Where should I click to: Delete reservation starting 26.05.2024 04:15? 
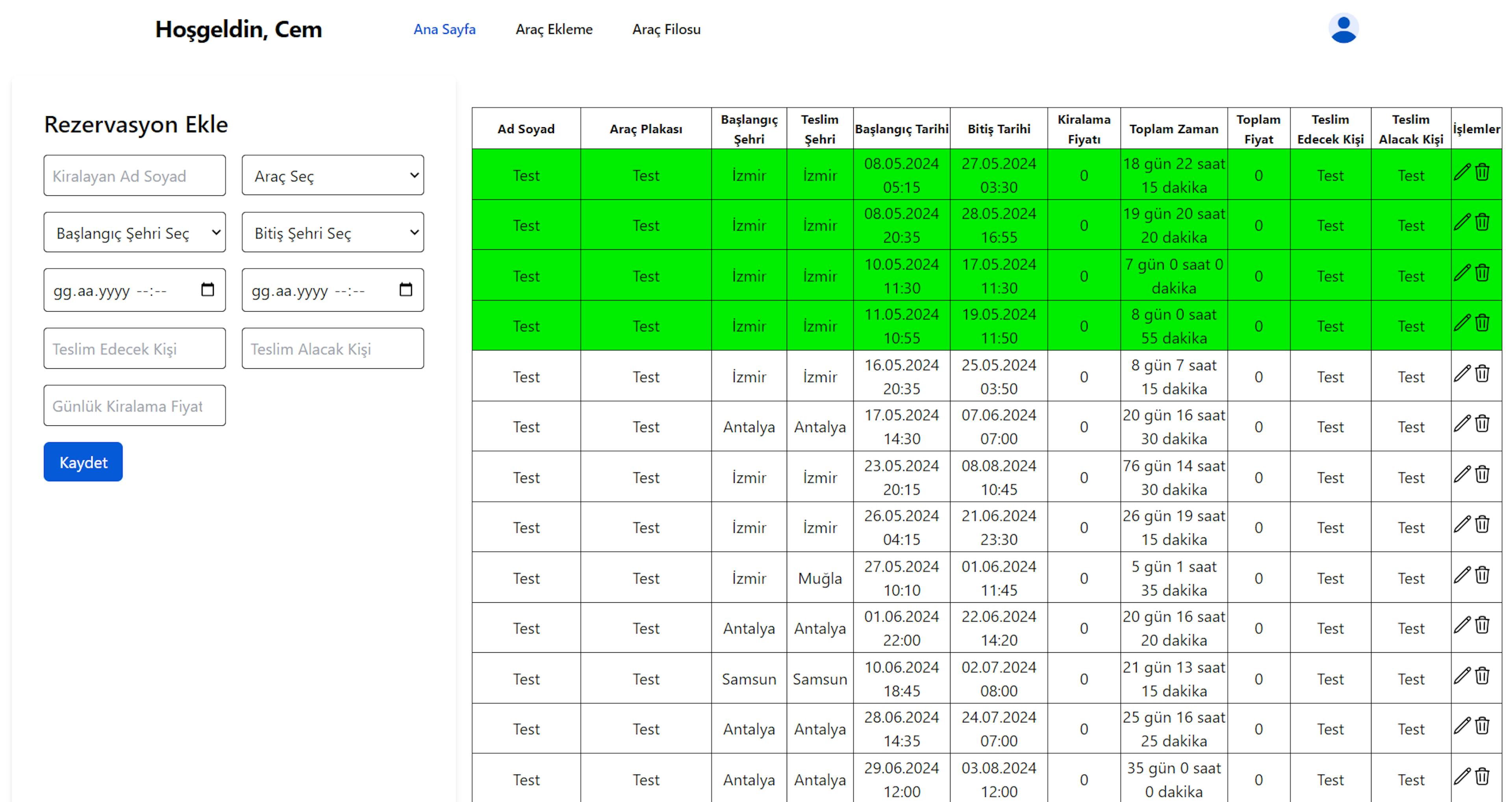point(1482,524)
